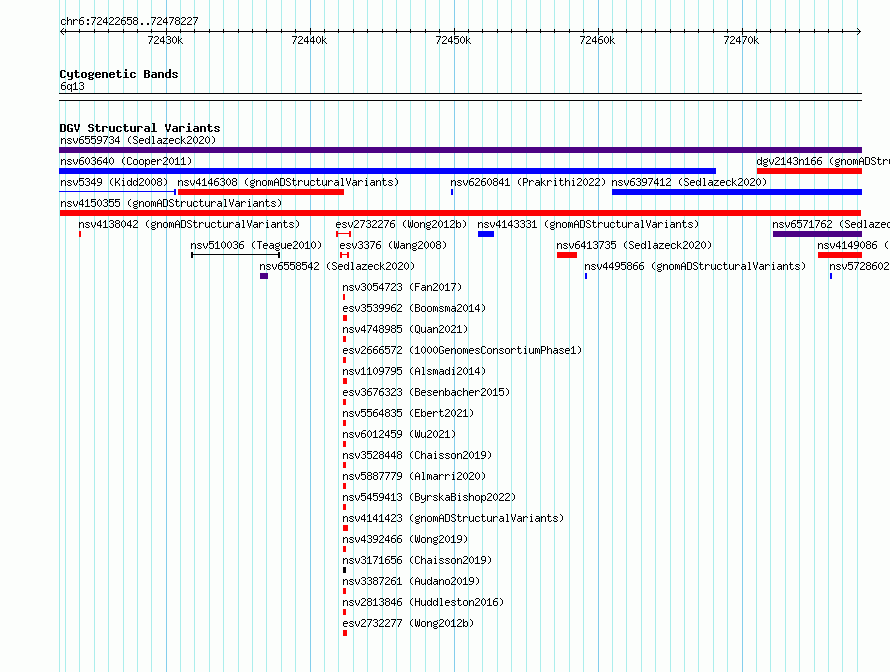
Task: Click the chr6:72422658..72478227 coordinate text
Action: pyautogui.click(x=129, y=21)
